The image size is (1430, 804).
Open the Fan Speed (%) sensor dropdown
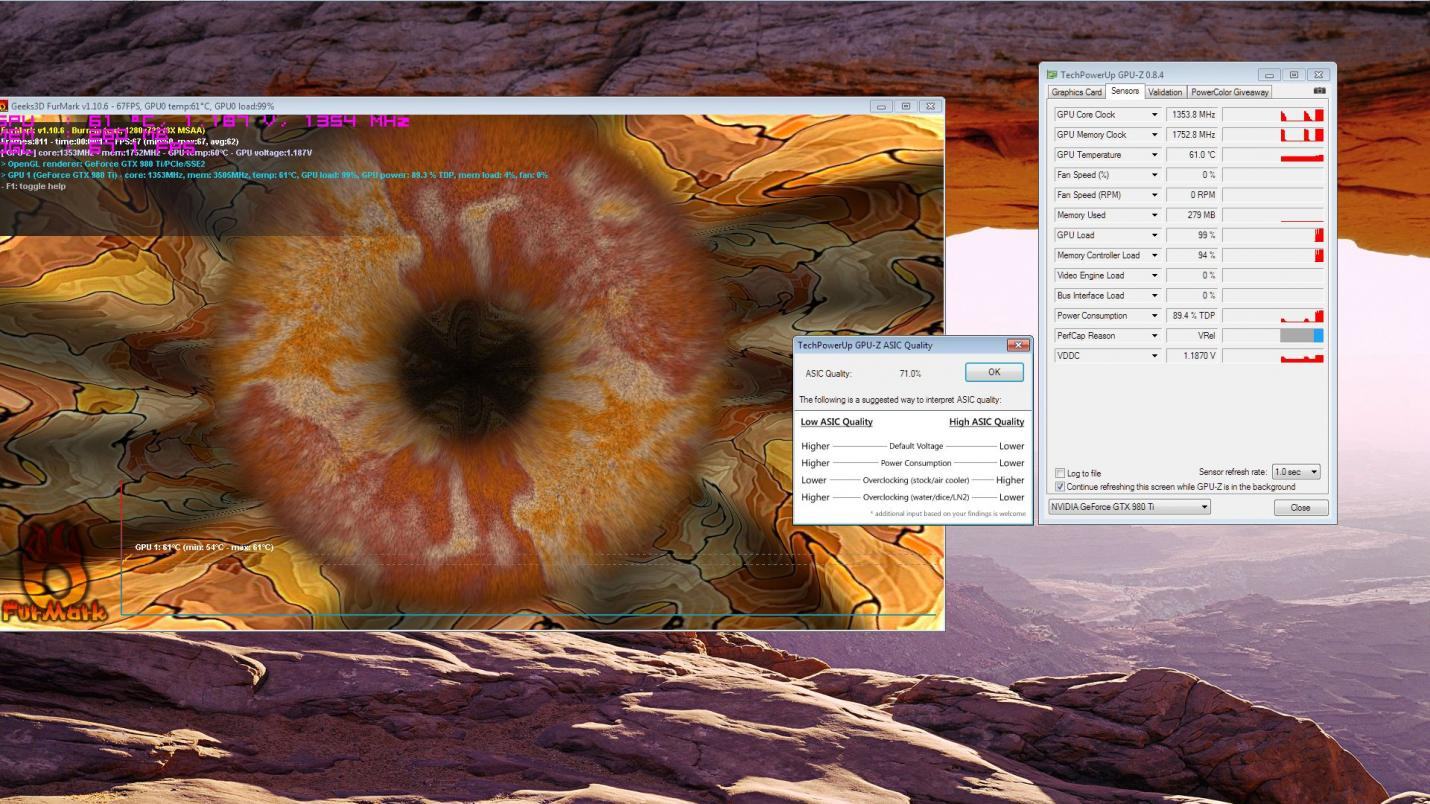click(x=1155, y=175)
